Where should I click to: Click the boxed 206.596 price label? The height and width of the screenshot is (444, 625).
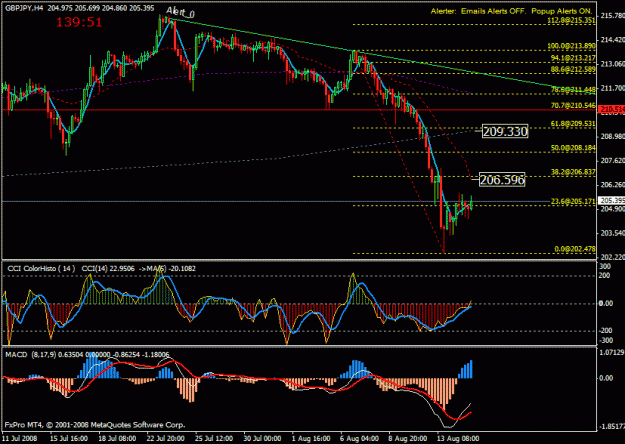coord(502,180)
